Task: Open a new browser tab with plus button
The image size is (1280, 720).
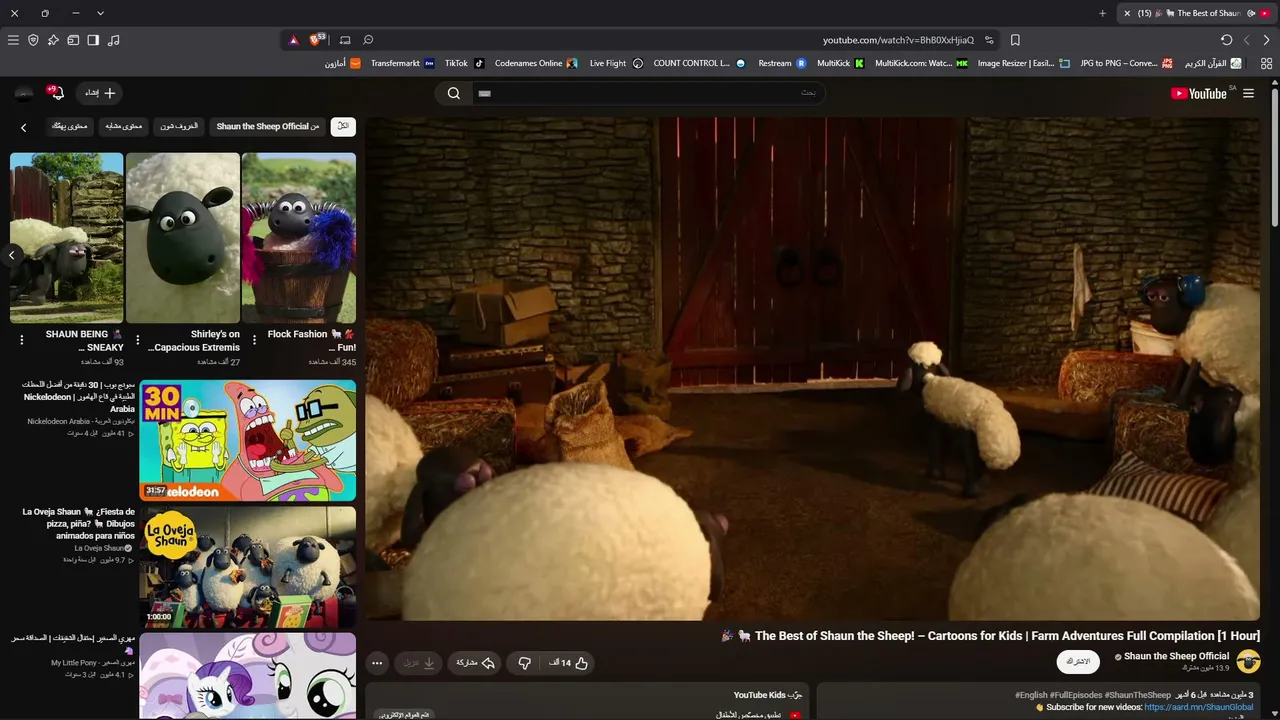Action: click(1102, 13)
